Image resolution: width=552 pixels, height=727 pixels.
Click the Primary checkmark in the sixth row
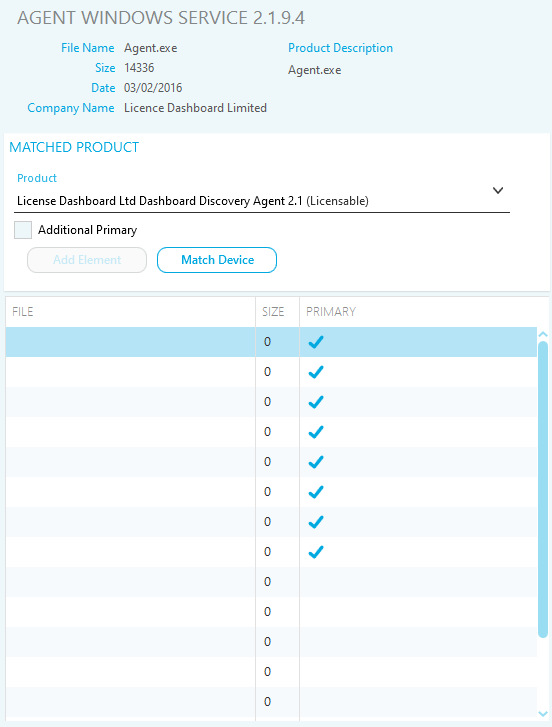[x=316, y=492]
